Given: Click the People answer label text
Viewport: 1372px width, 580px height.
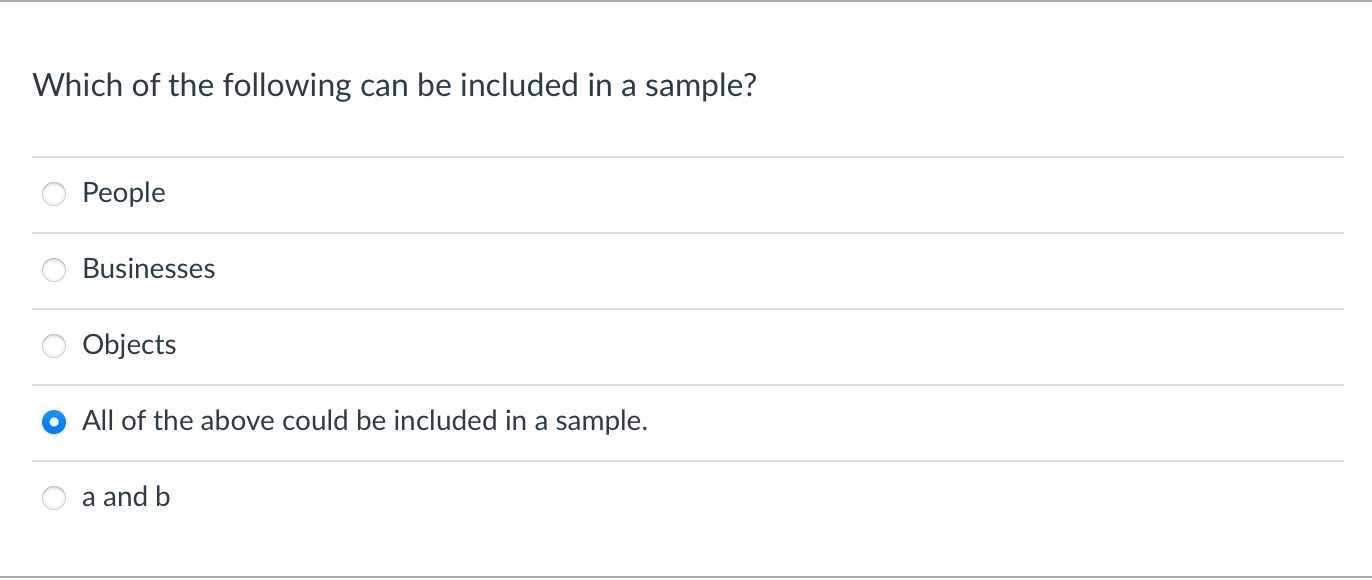Looking at the screenshot, I should click(124, 193).
